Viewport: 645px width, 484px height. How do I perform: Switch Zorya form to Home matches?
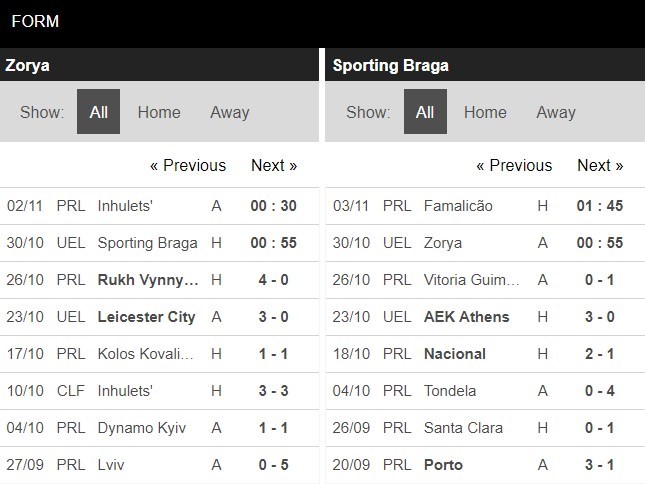[x=159, y=112]
